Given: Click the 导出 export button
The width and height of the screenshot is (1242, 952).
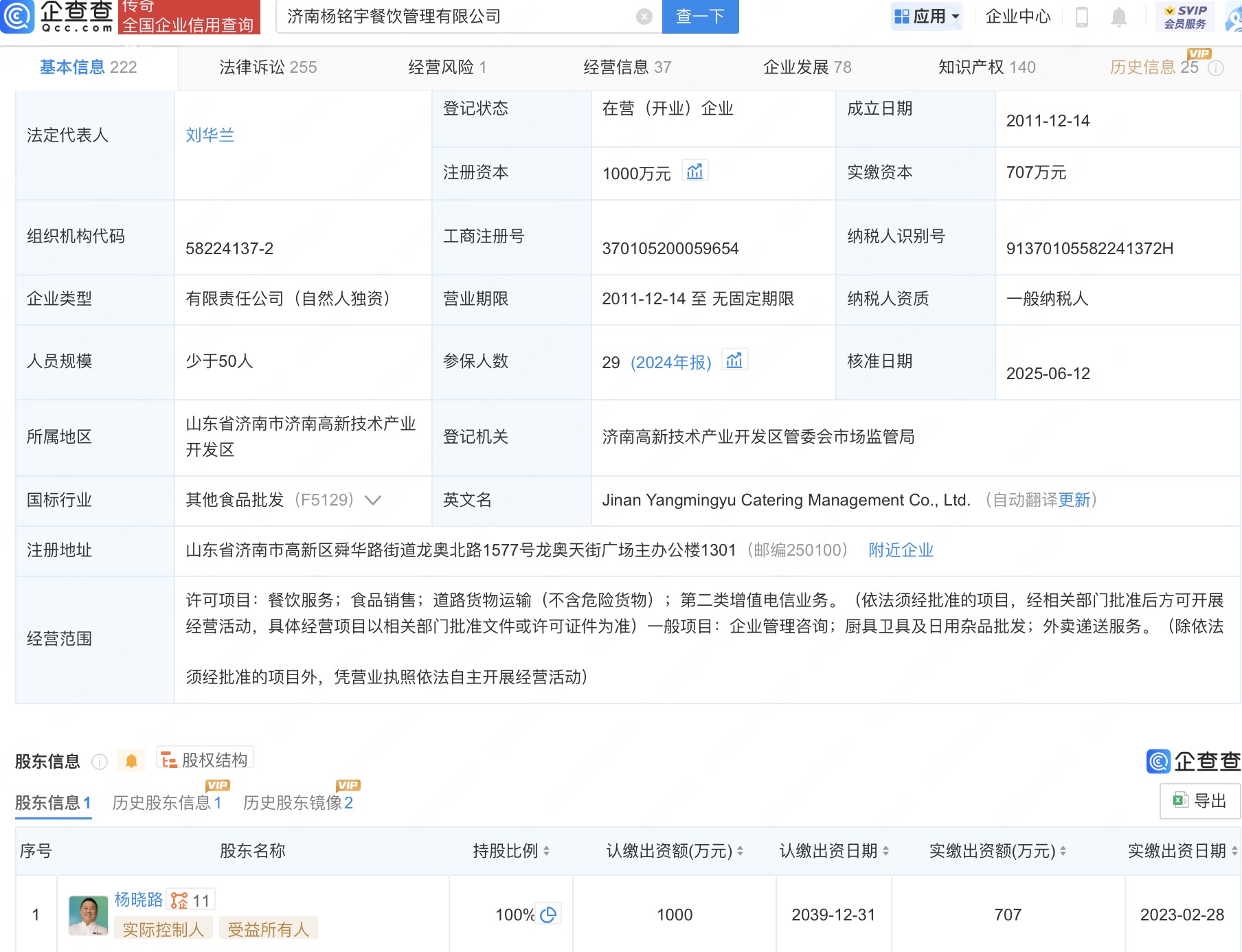Looking at the screenshot, I should pos(1200,801).
